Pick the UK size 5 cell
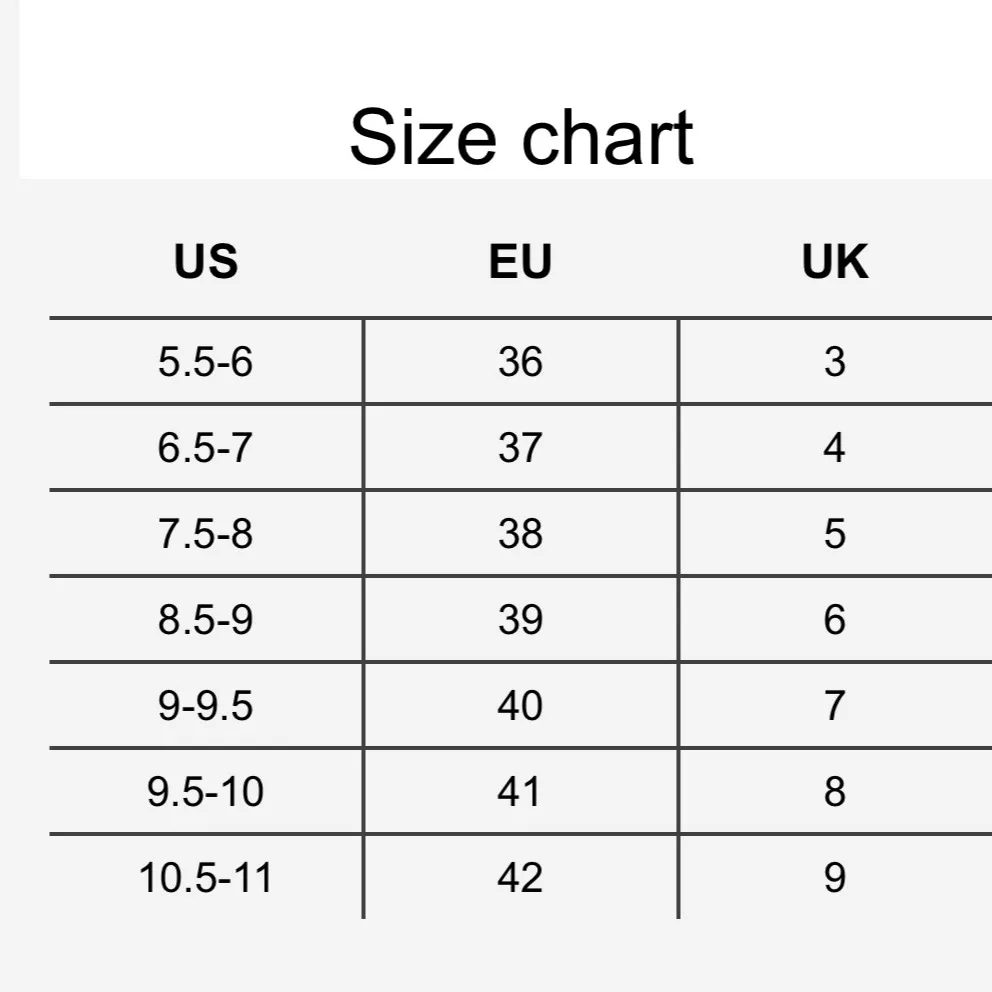The height and width of the screenshot is (992, 992). coord(835,534)
